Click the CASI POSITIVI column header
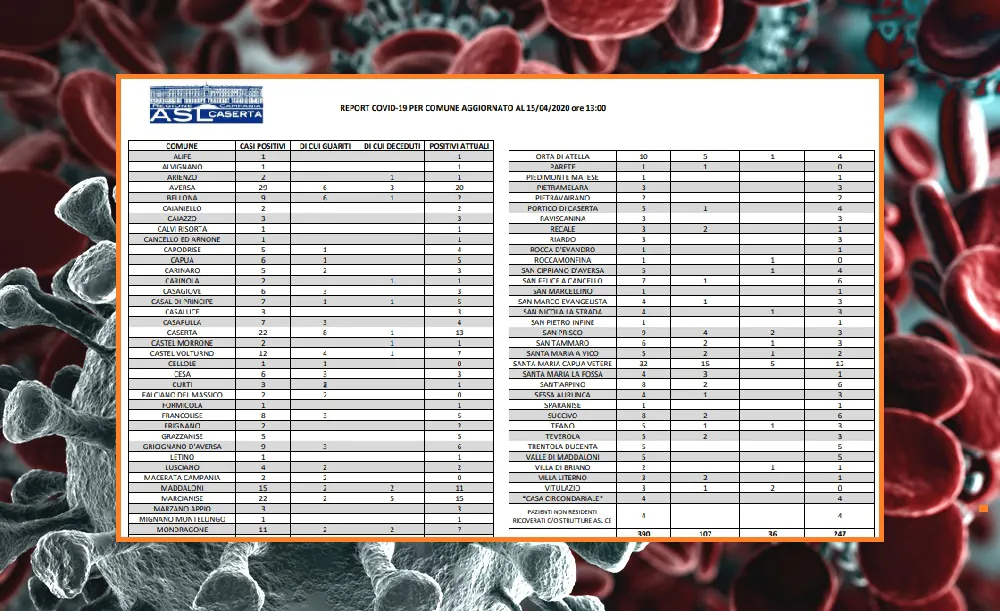Image resolution: width=1000 pixels, height=611 pixels. point(263,146)
